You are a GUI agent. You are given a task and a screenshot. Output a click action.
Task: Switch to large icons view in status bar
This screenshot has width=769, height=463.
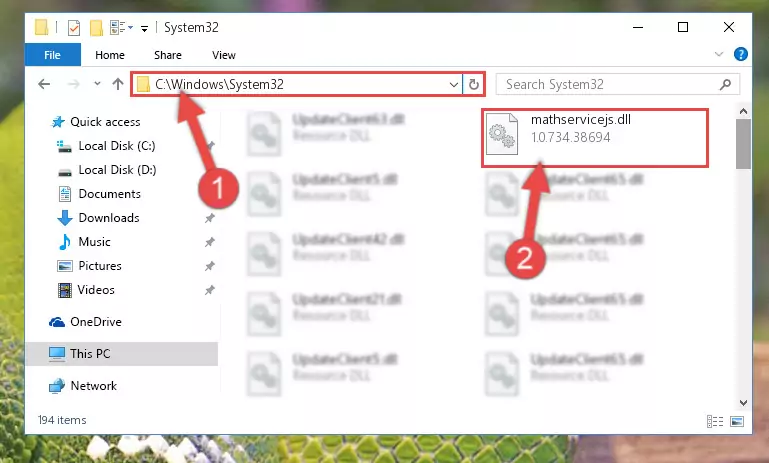click(737, 421)
